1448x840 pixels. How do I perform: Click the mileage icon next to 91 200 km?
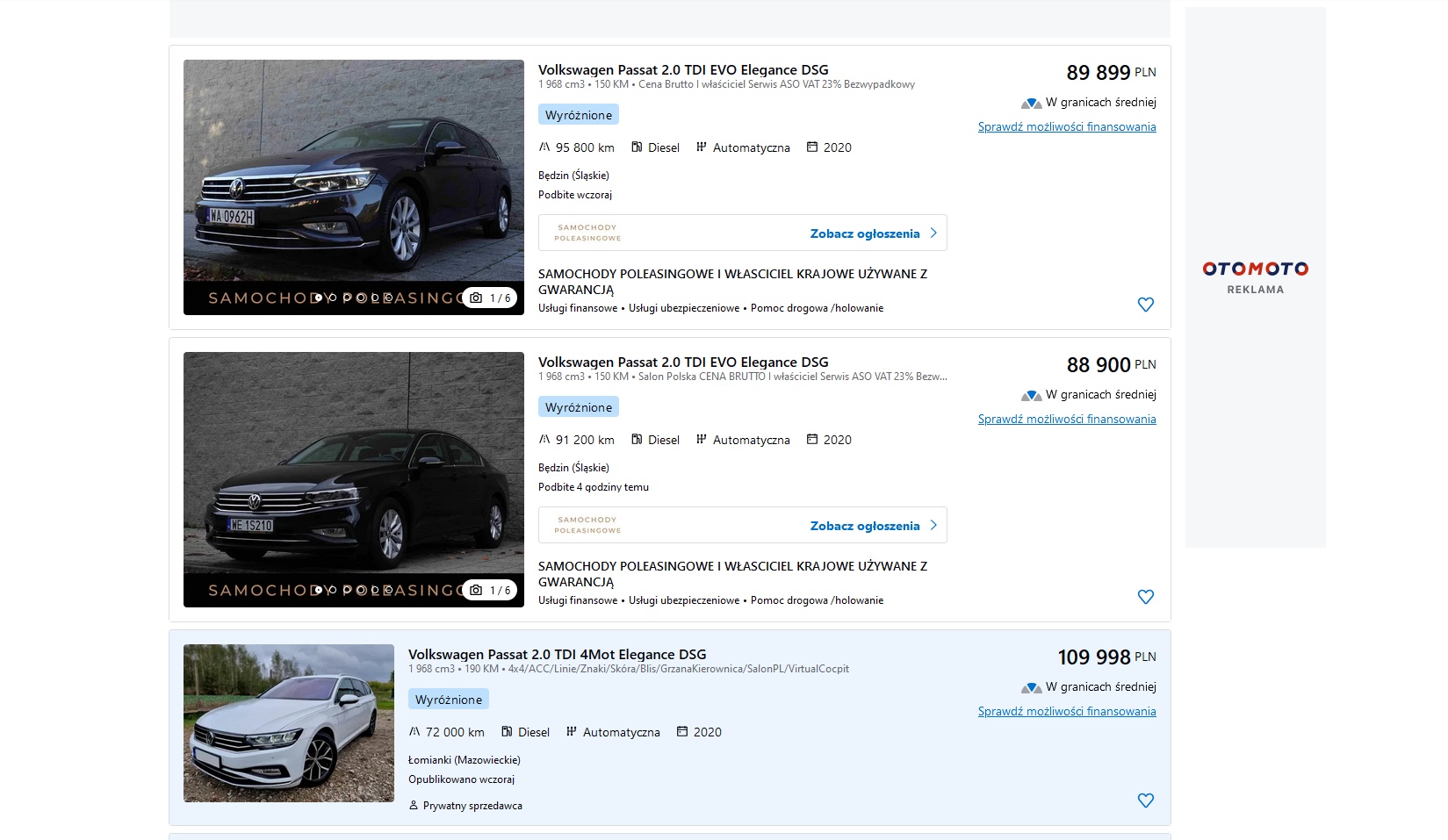[x=544, y=440]
